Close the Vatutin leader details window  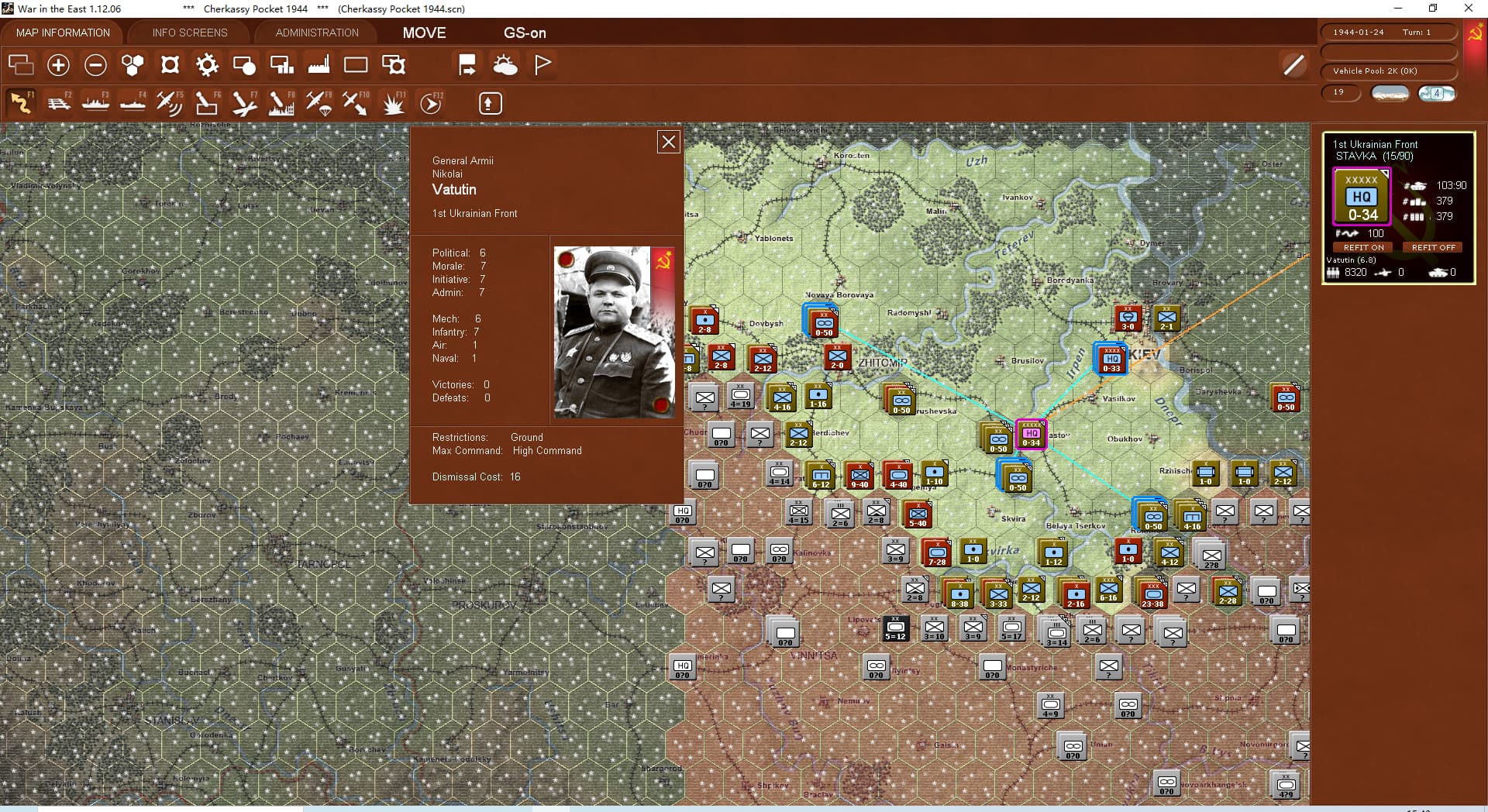[668, 142]
